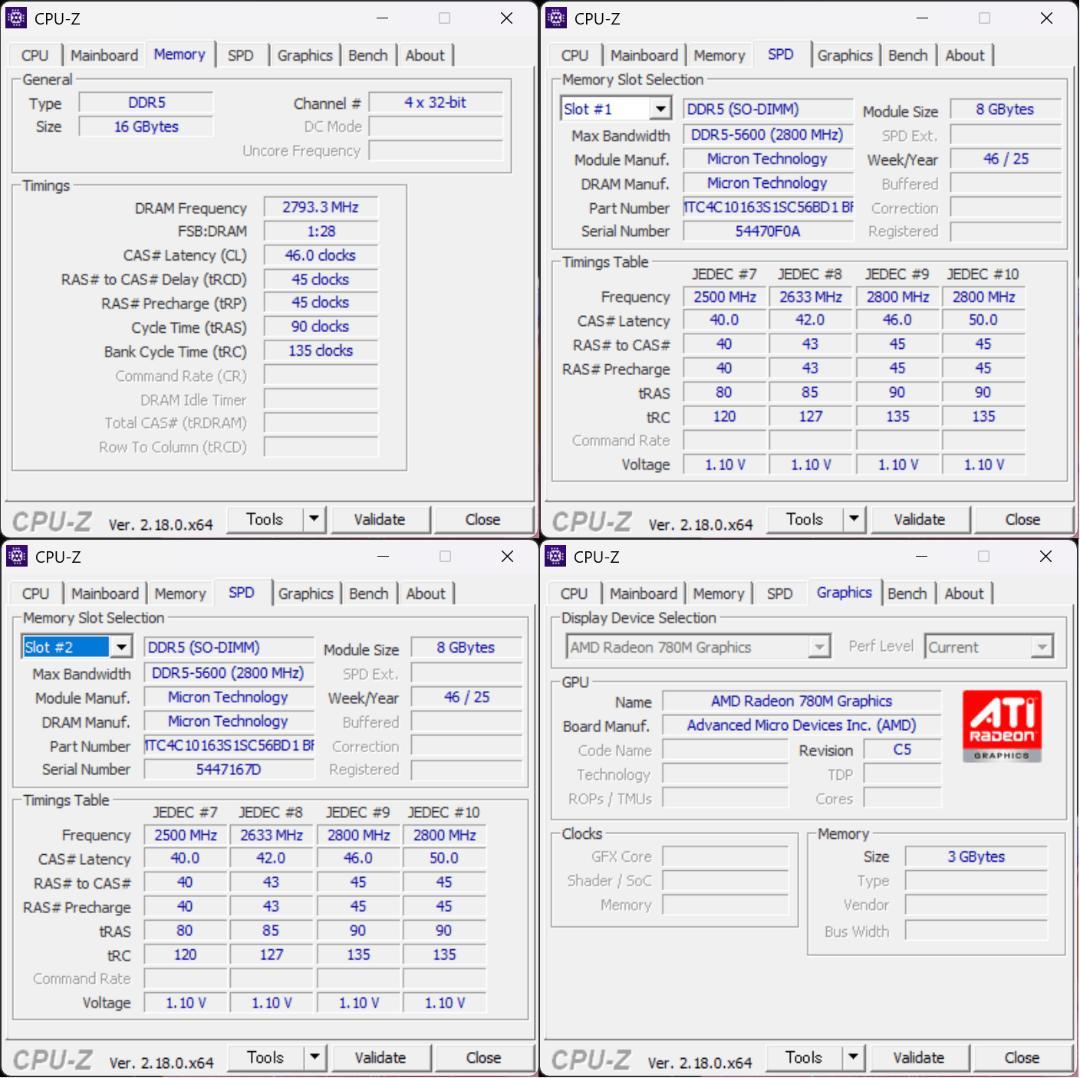Screen dimensions: 1080x1078
Task: Open AMD Radeon 780M display device dropdown
Action: [x=819, y=647]
